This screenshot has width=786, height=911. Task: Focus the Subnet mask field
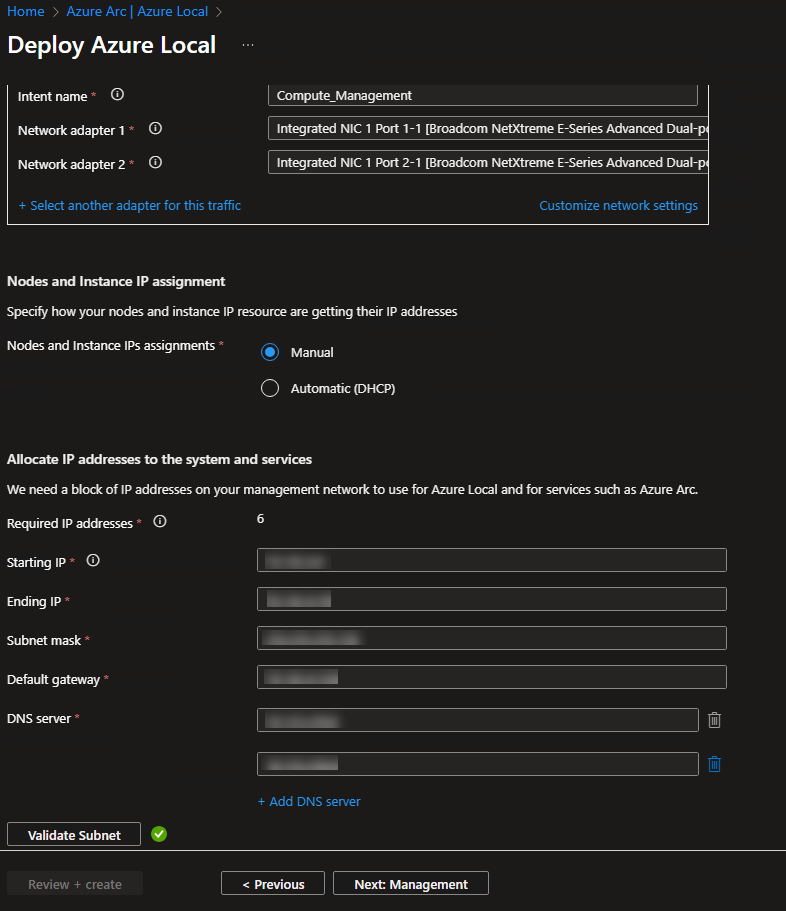click(x=491, y=638)
